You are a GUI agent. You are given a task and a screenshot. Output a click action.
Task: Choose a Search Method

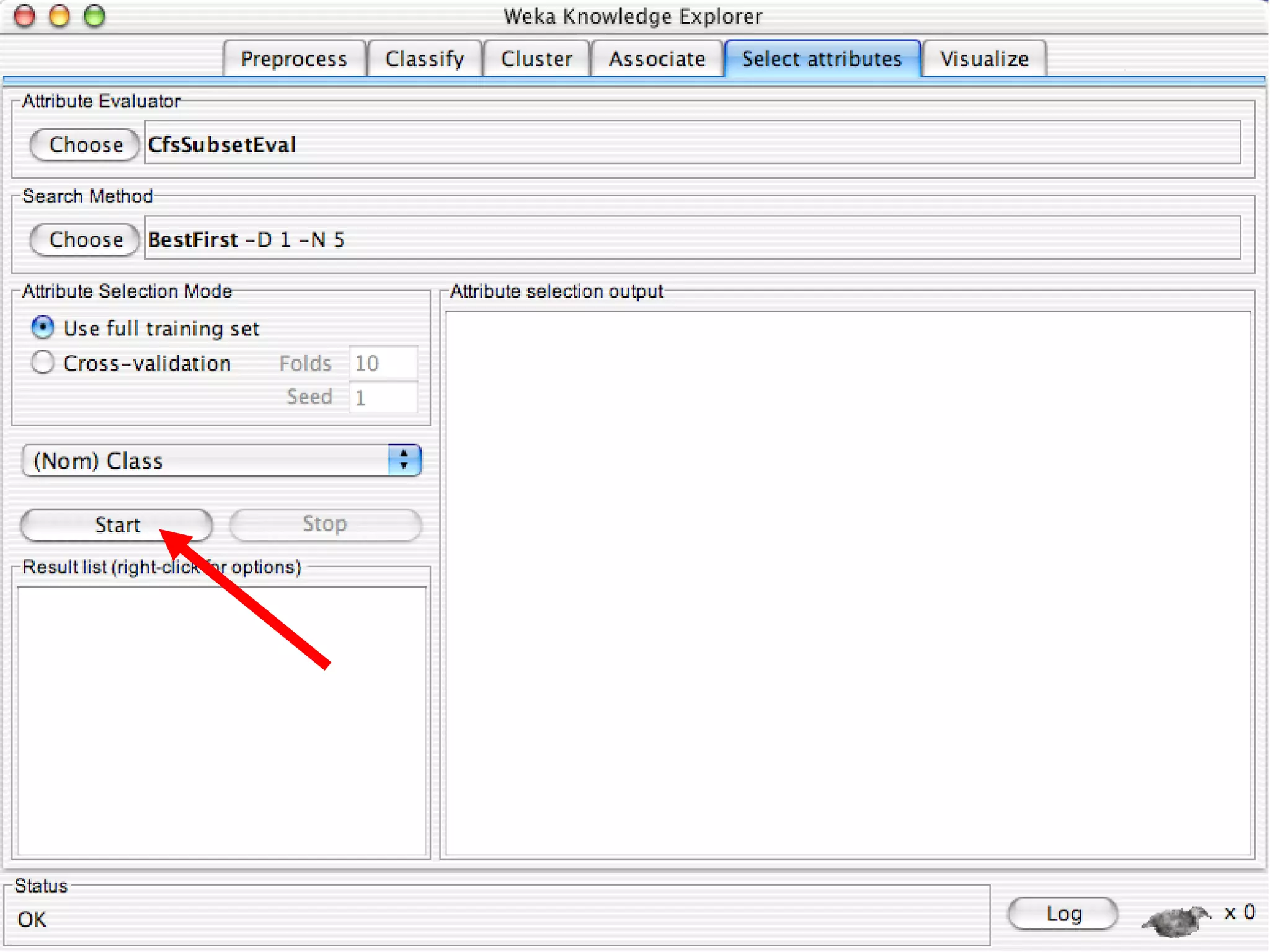pyautogui.click(x=85, y=240)
